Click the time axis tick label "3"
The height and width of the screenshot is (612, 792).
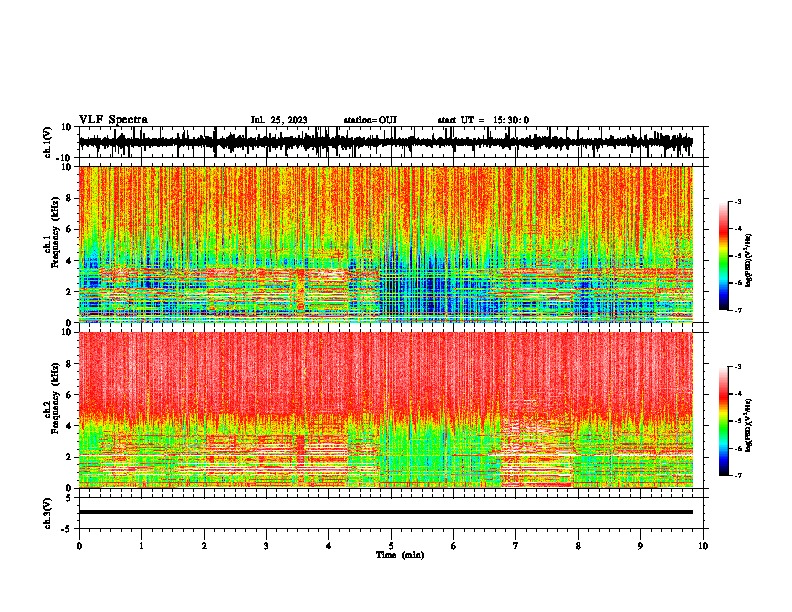pyautogui.click(x=266, y=546)
